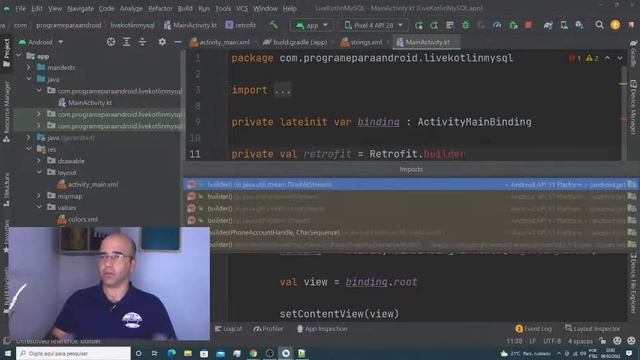
Task: Click Task View icon on taskbar
Action: [154, 353]
